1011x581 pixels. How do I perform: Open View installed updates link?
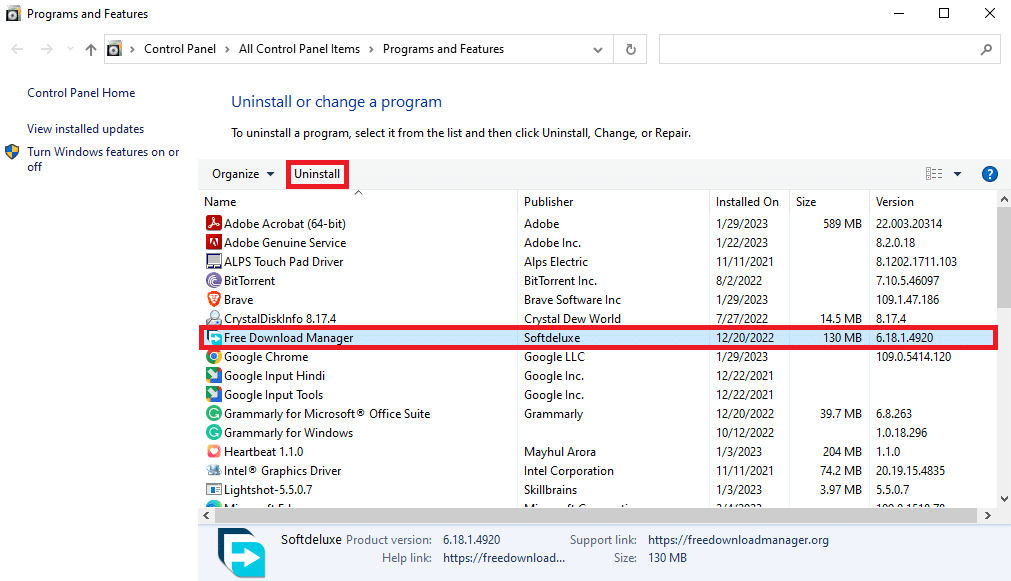tap(86, 129)
